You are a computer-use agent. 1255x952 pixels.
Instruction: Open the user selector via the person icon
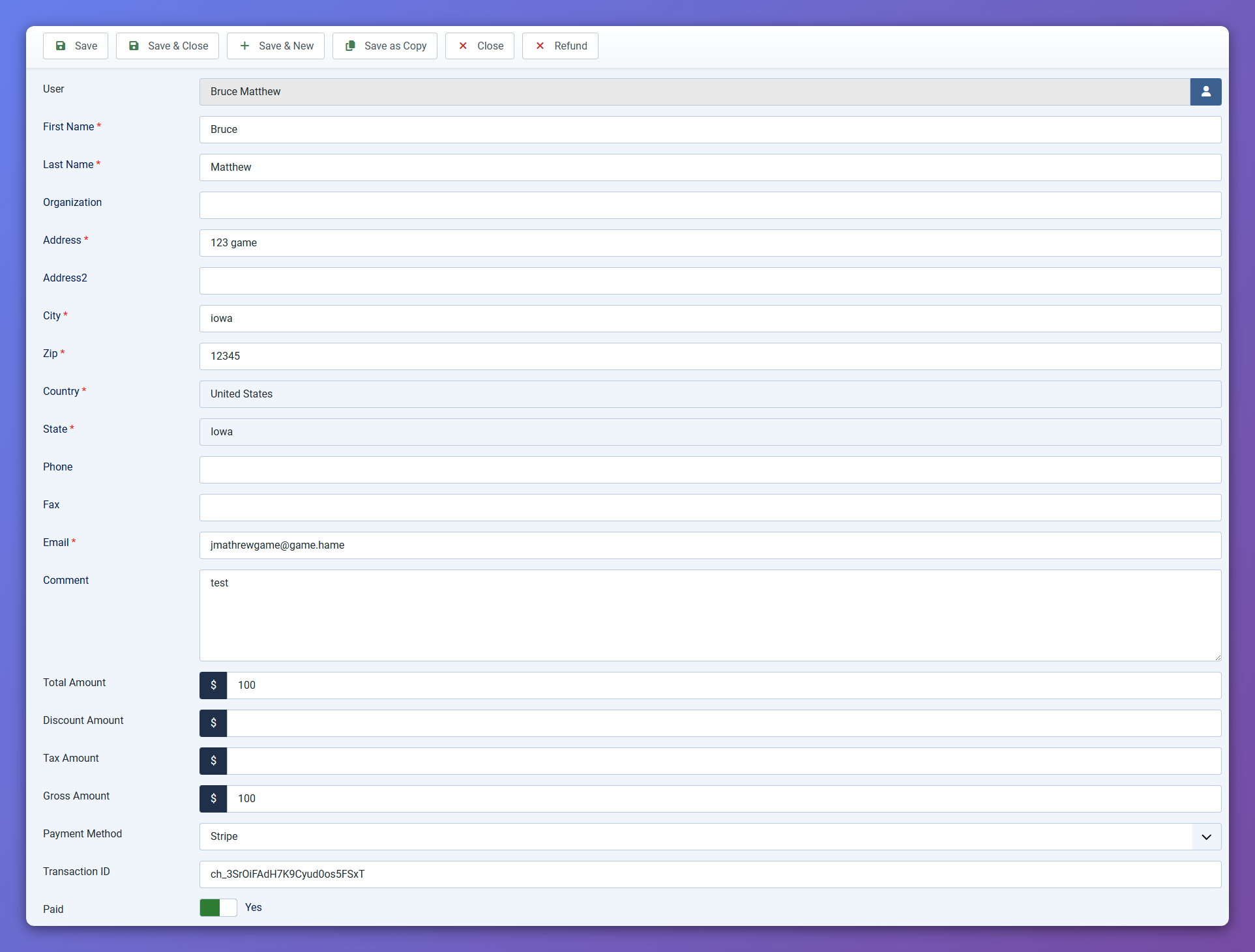(x=1205, y=92)
